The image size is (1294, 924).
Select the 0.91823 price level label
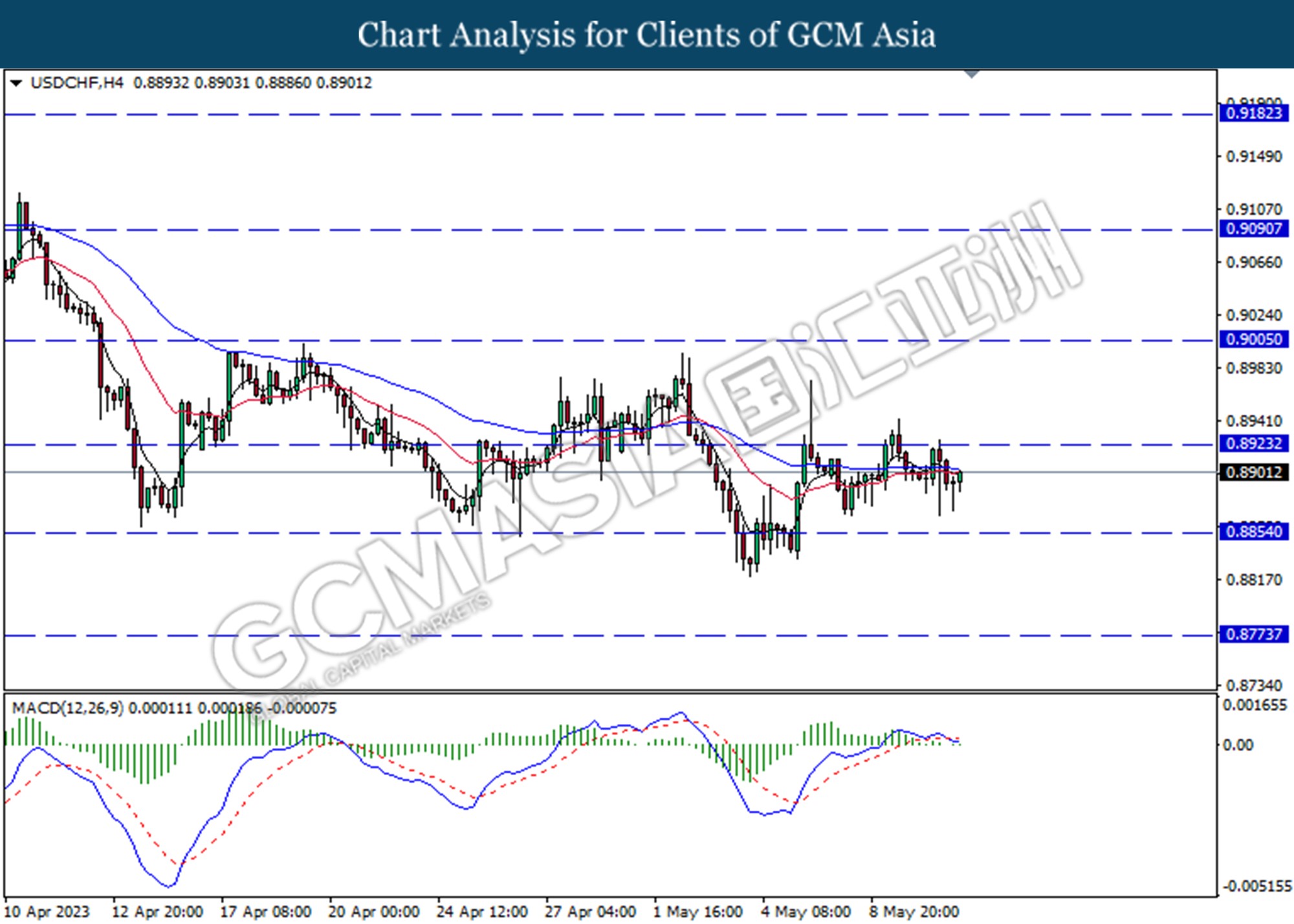1254,114
